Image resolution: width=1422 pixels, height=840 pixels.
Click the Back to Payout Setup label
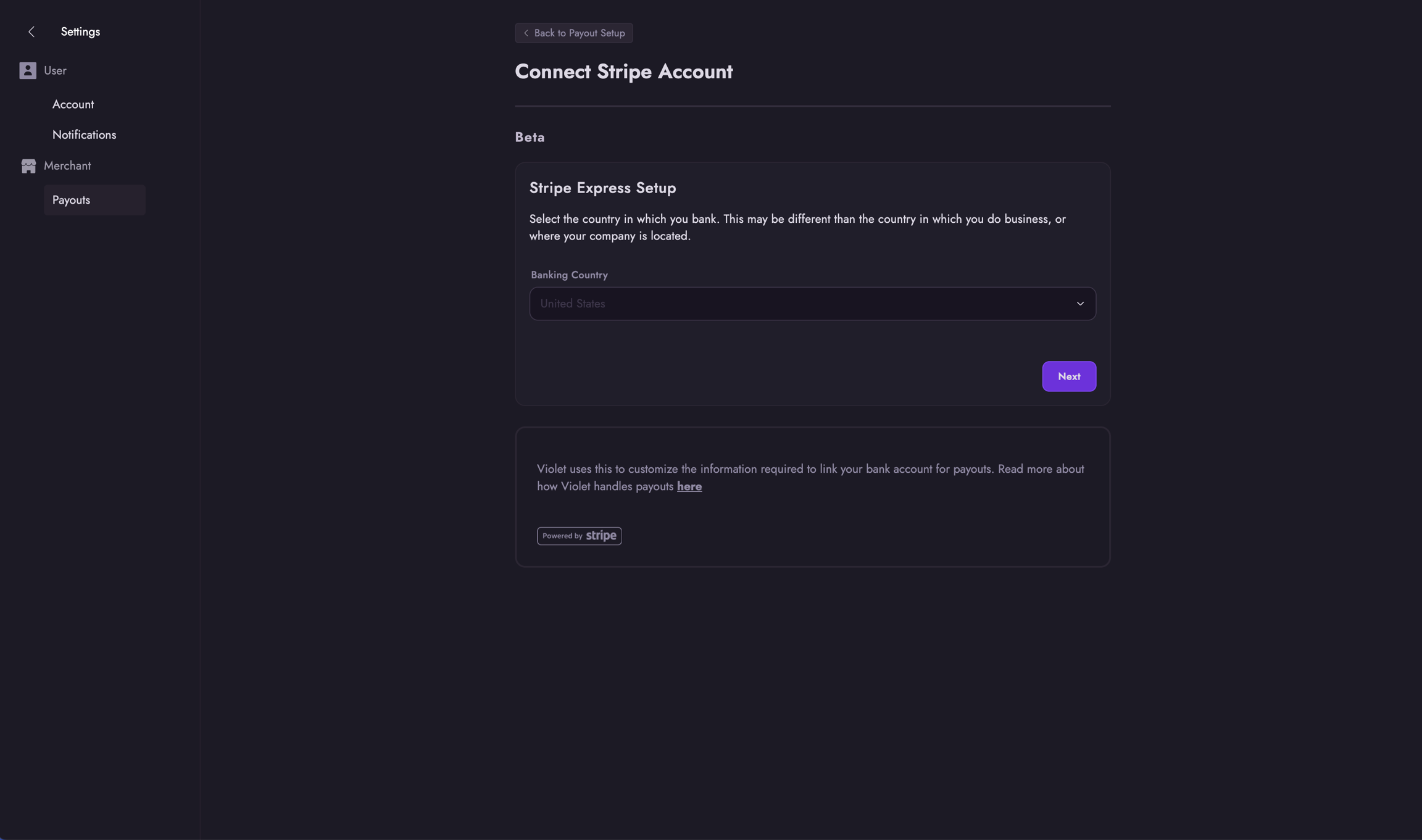579,33
